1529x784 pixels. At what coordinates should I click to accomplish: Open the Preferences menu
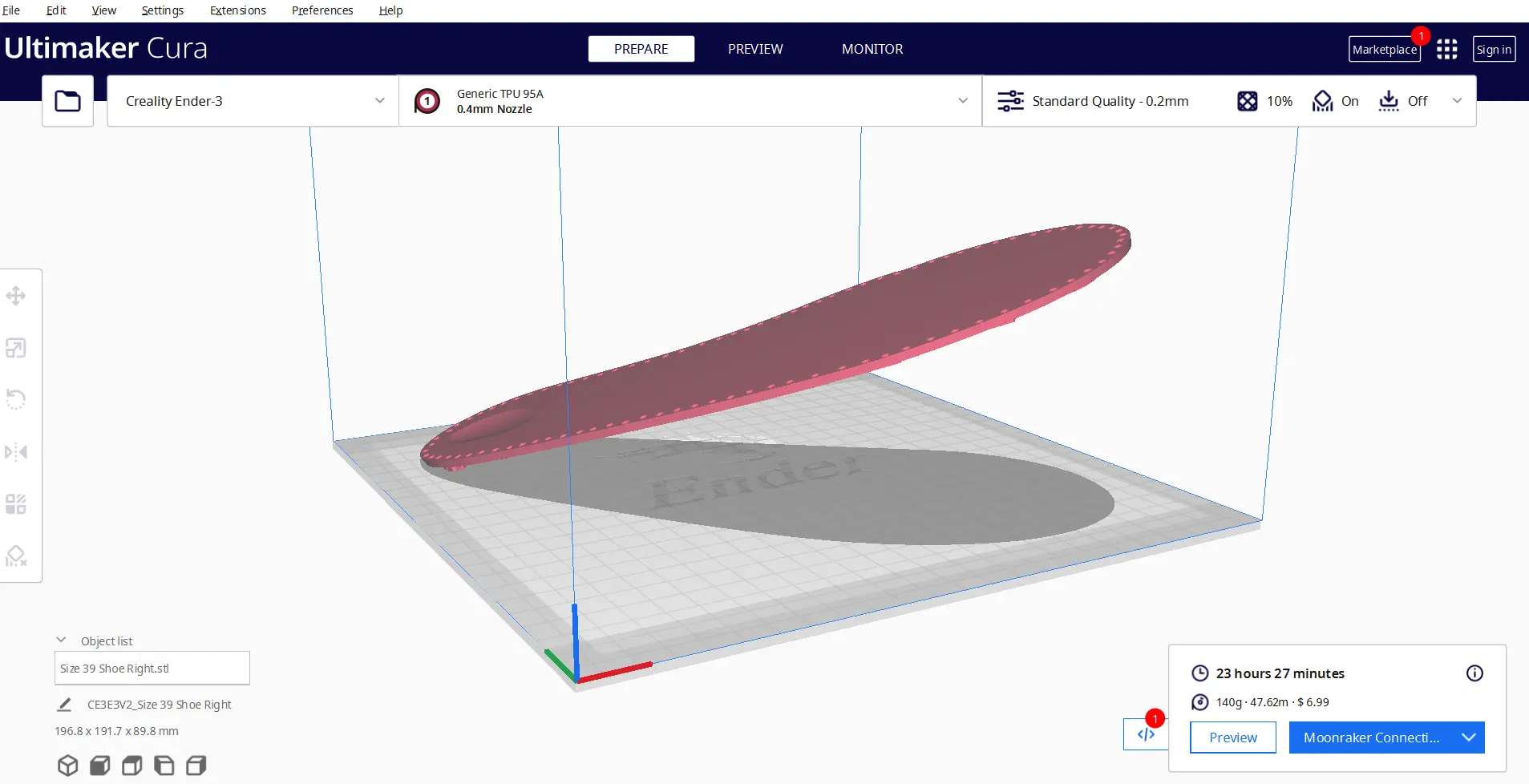[322, 10]
